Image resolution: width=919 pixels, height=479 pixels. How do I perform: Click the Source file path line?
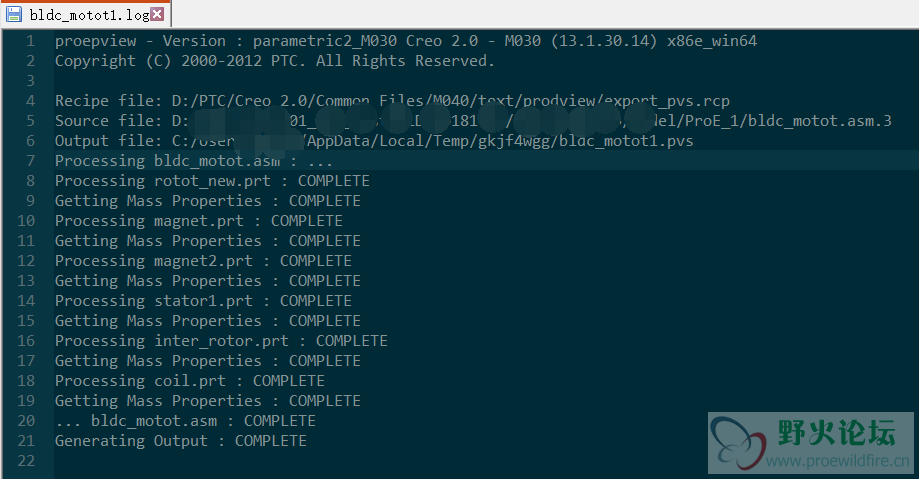tap(473, 121)
